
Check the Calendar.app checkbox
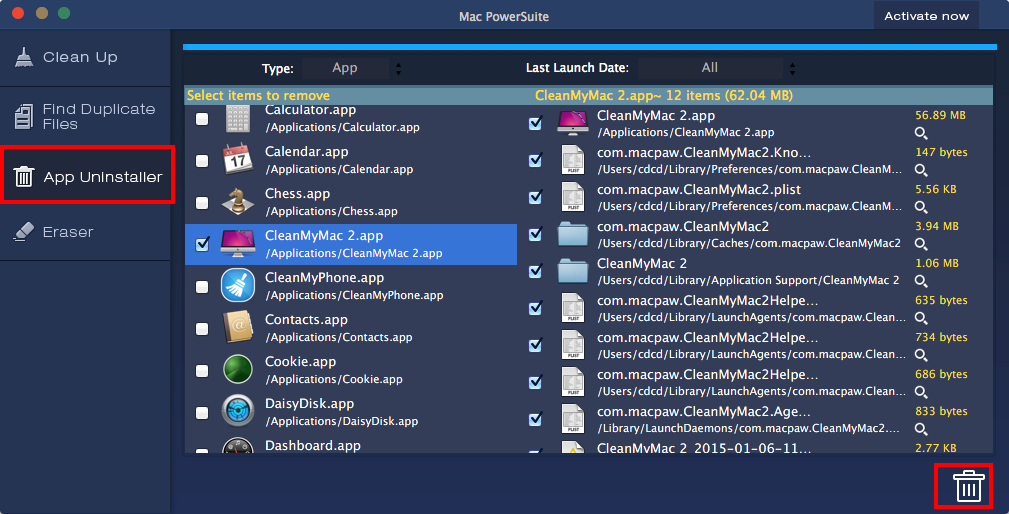[x=202, y=161]
